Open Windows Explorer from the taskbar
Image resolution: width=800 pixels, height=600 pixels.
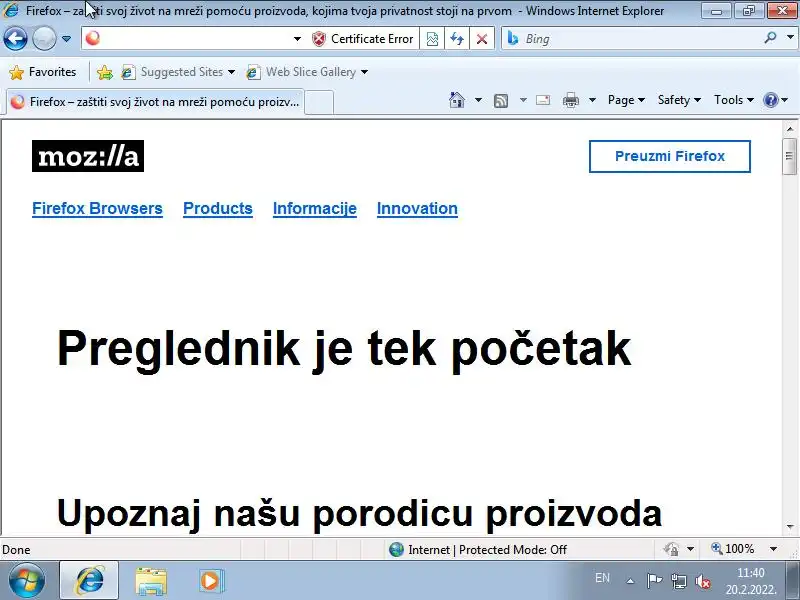151,581
